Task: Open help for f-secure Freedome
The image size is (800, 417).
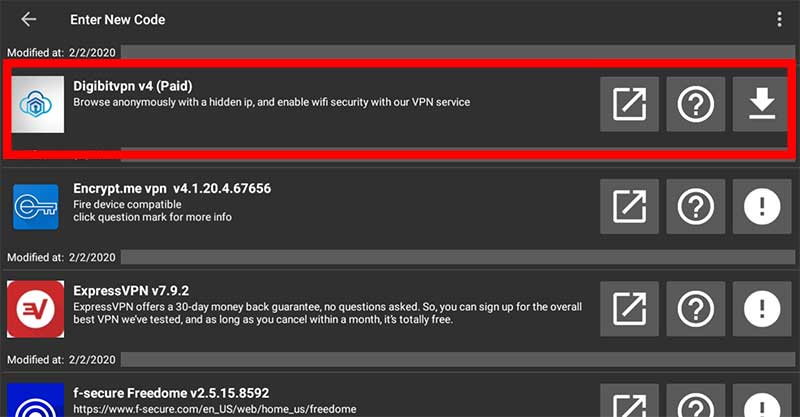Action: [695, 401]
